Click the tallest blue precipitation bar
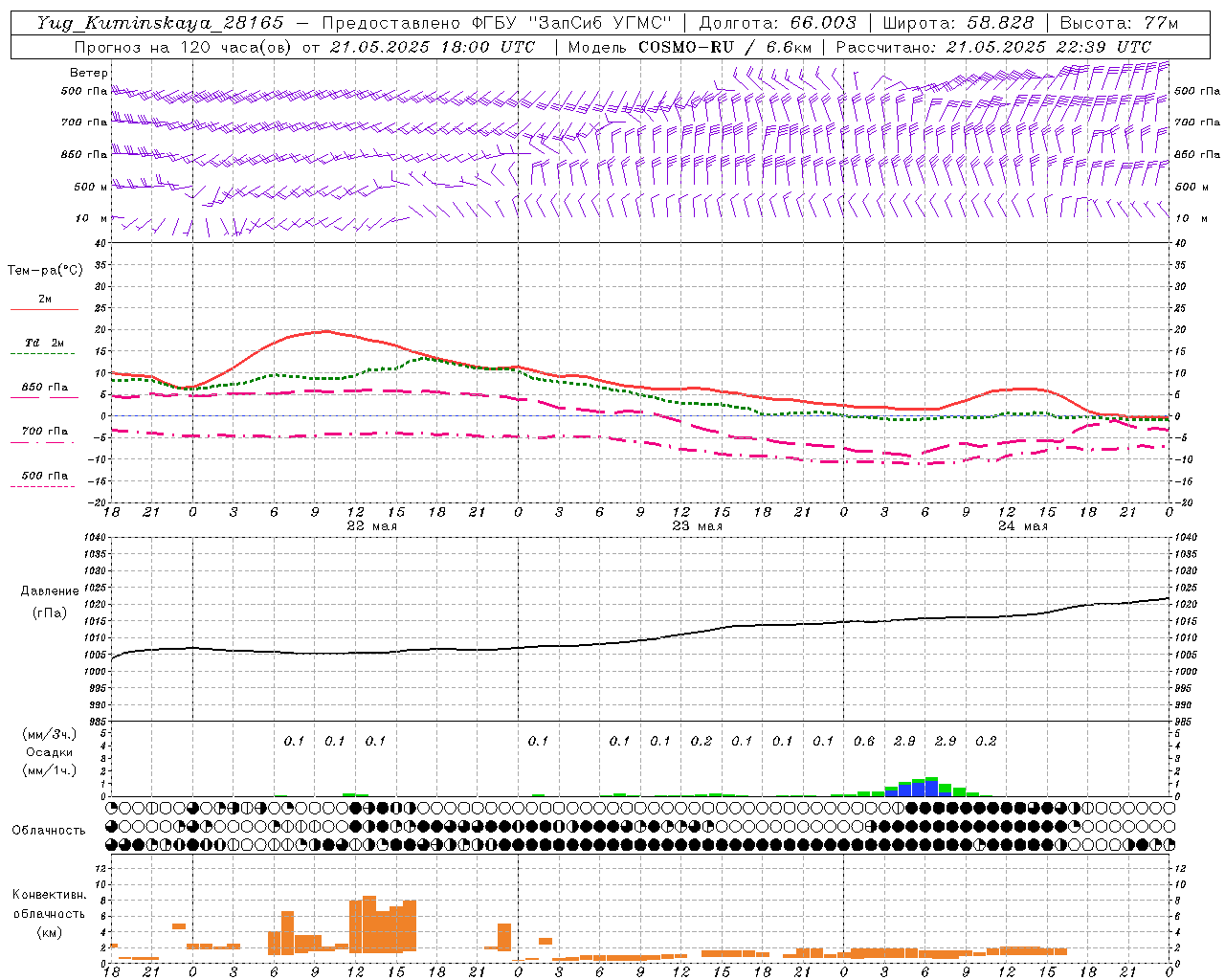This screenshot has height=980, width=1225. (931, 789)
